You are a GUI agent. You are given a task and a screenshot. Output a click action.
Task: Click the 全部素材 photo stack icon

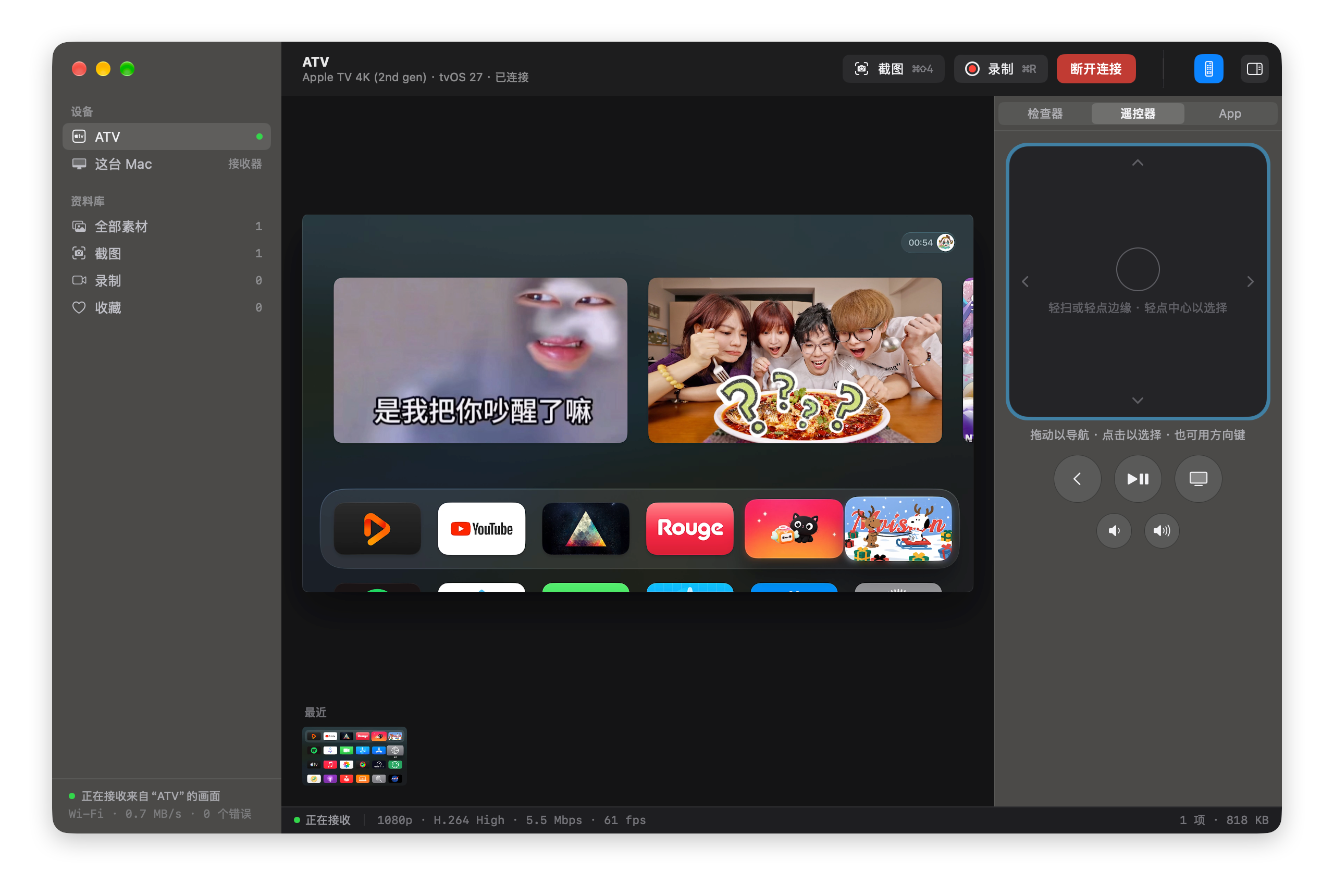point(79,226)
